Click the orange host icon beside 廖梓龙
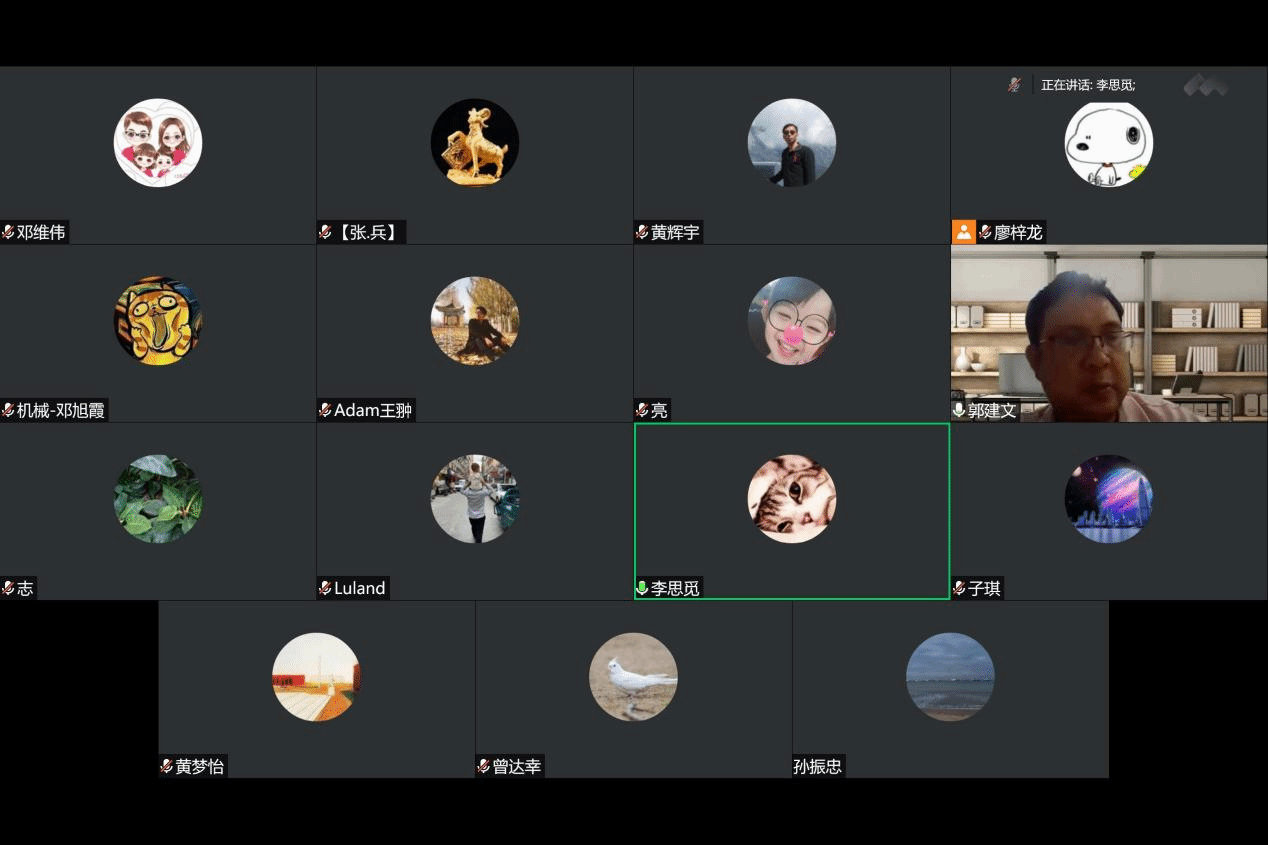The height and width of the screenshot is (845, 1268). pyautogui.click(x=963, y=232)
